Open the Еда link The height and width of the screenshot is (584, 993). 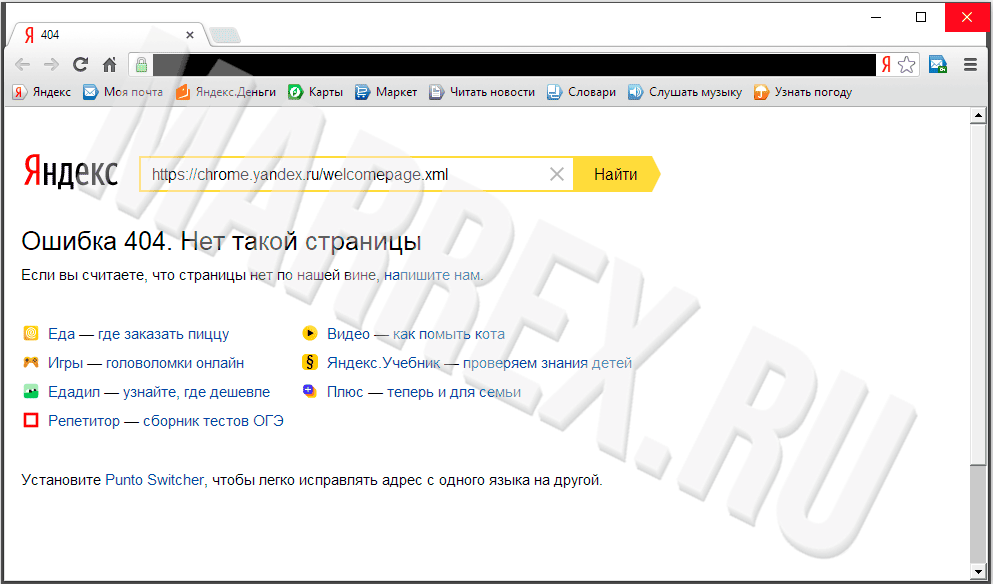tap(139, 334)
